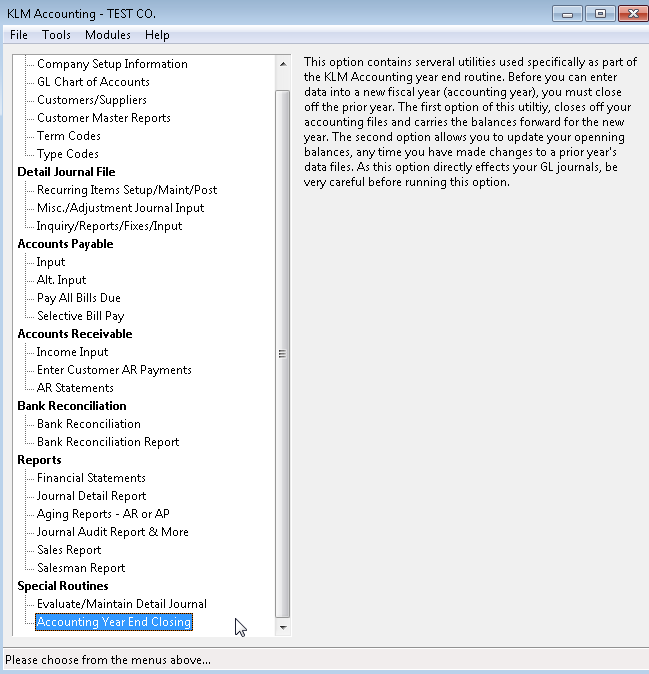Select Input under Accounts Payable

[x=51, y=262]
